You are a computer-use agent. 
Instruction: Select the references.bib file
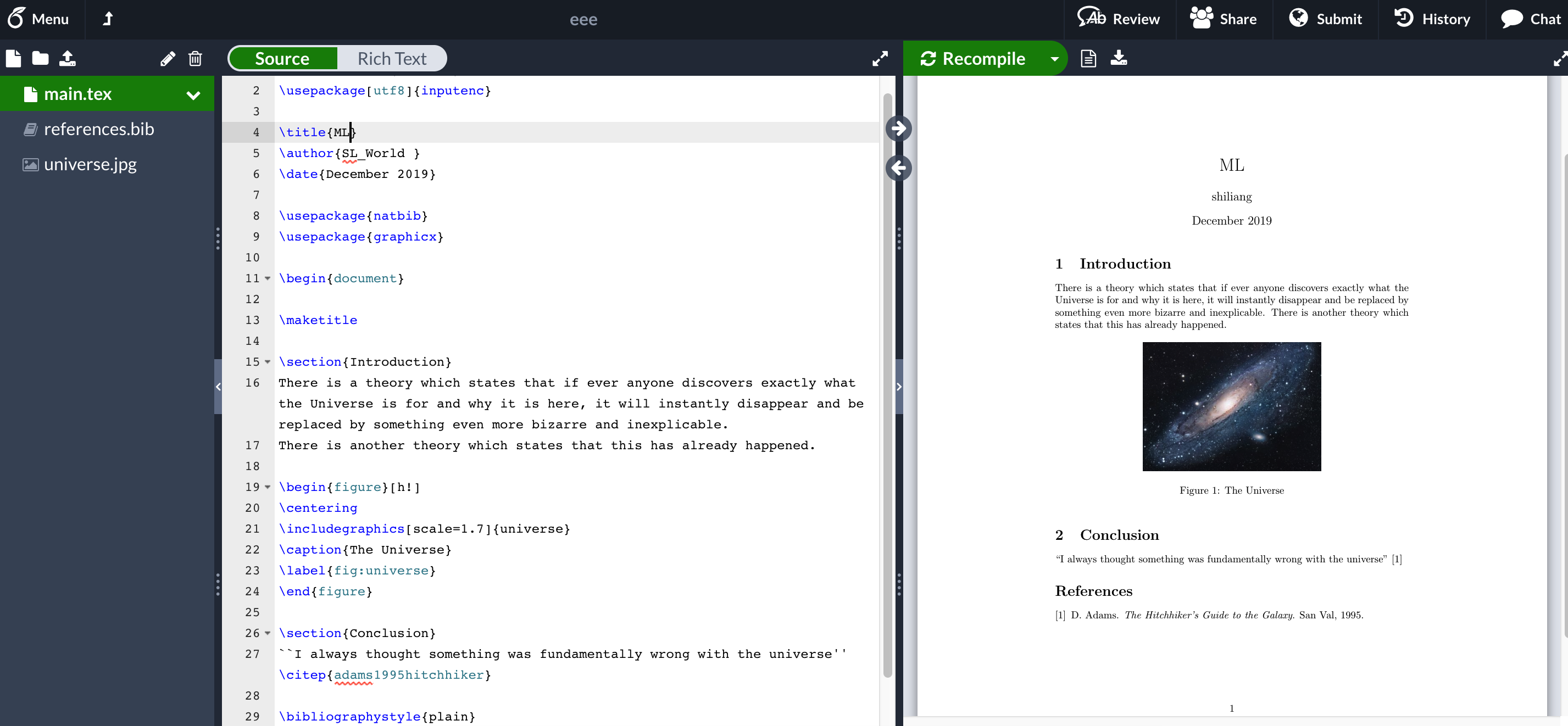click(99, 129)
